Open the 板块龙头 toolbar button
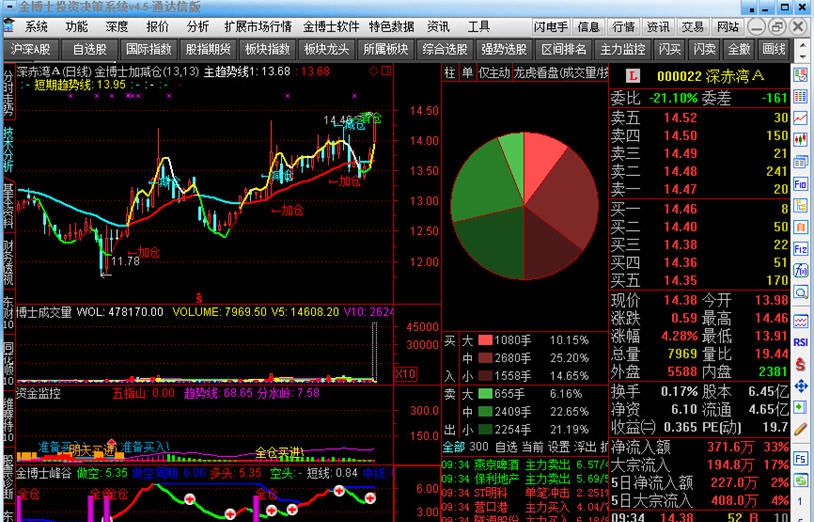The image size is (814, 522). 327,49
